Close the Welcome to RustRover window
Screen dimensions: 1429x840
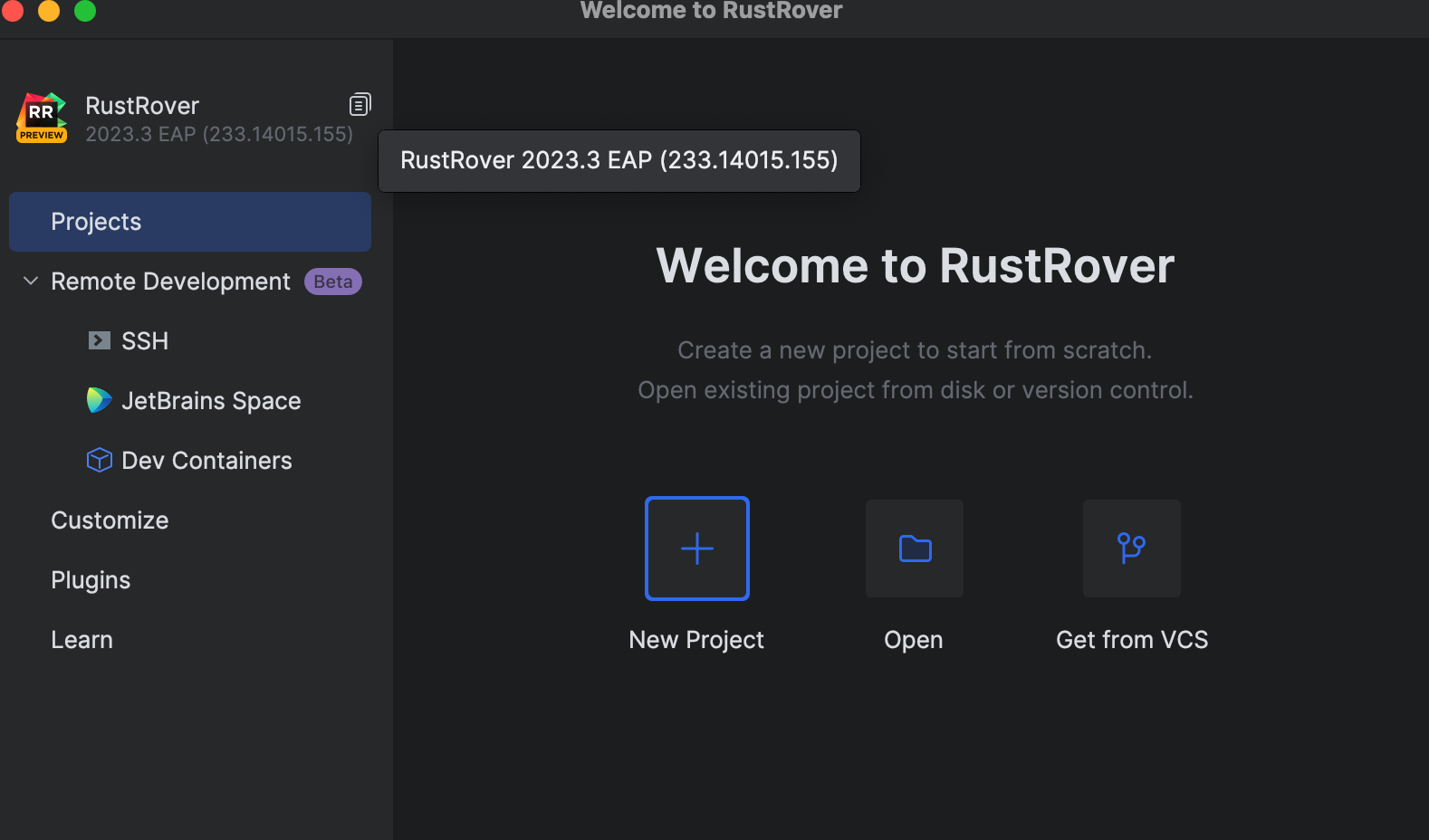coord(13,10)
